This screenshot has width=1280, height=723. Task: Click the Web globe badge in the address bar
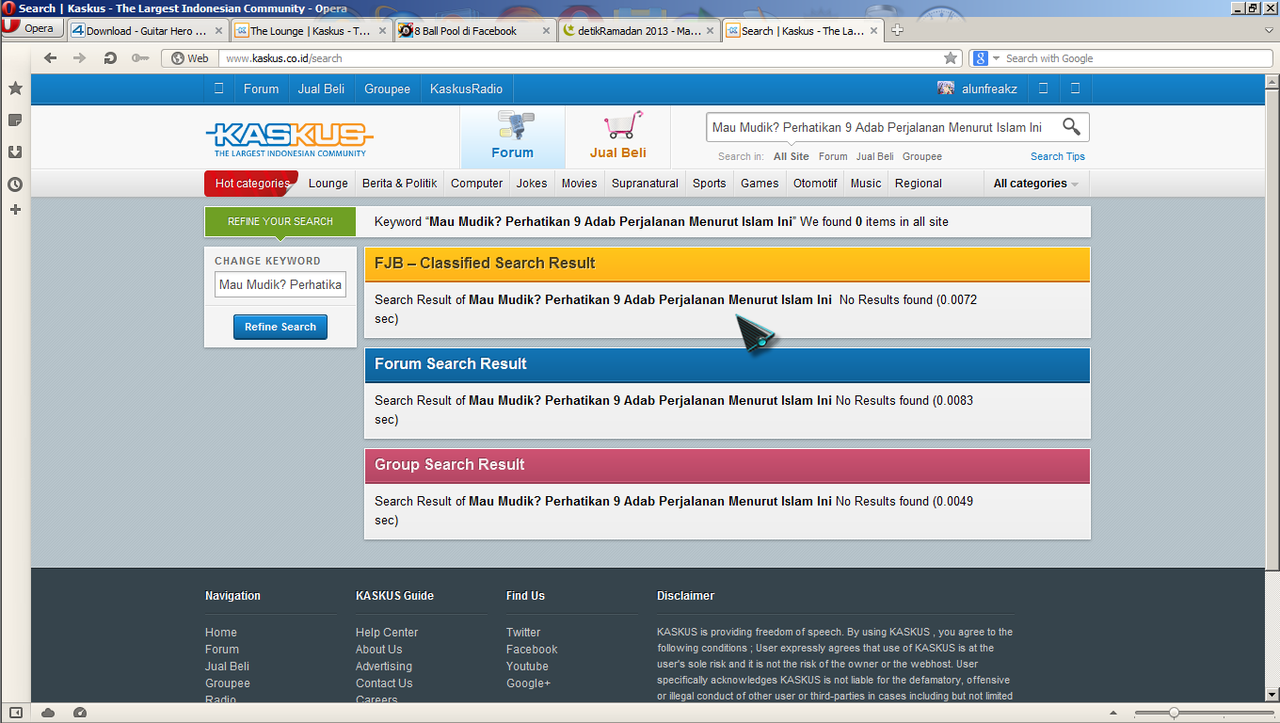(x=190, y=58)
